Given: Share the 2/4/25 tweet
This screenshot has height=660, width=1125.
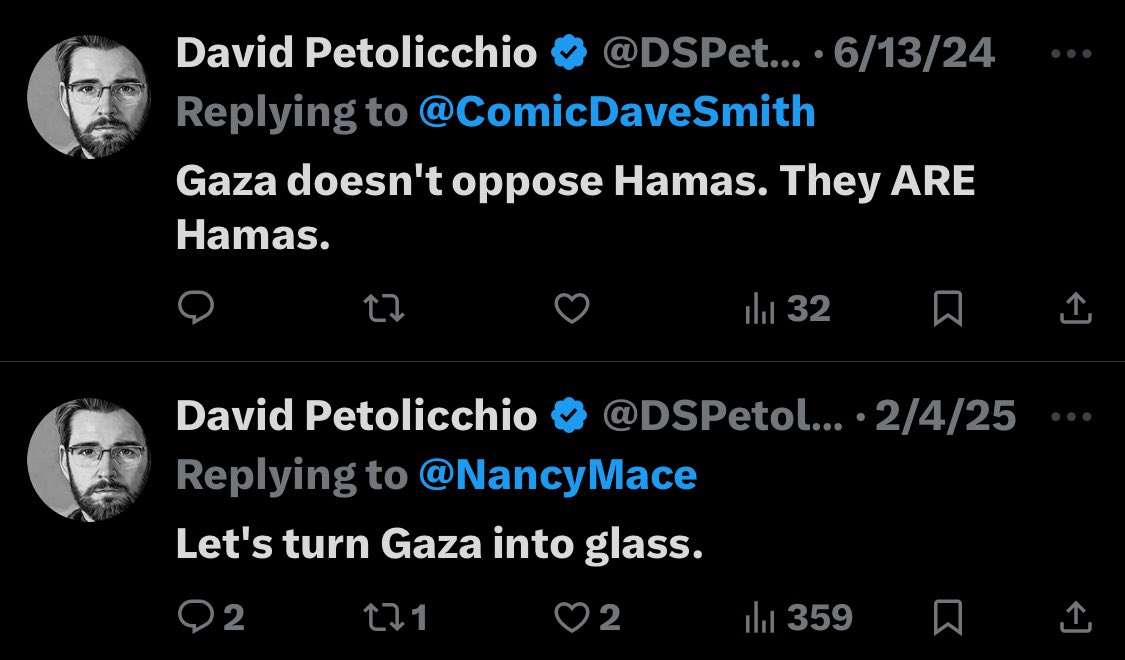Looking at the screenshot, I should pos(1074,617).
